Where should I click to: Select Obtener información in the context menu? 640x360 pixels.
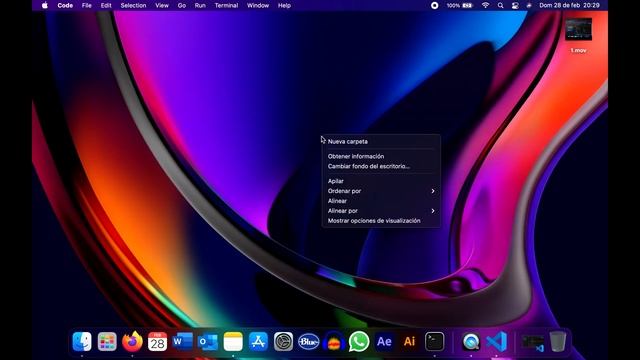click(381, 156)
